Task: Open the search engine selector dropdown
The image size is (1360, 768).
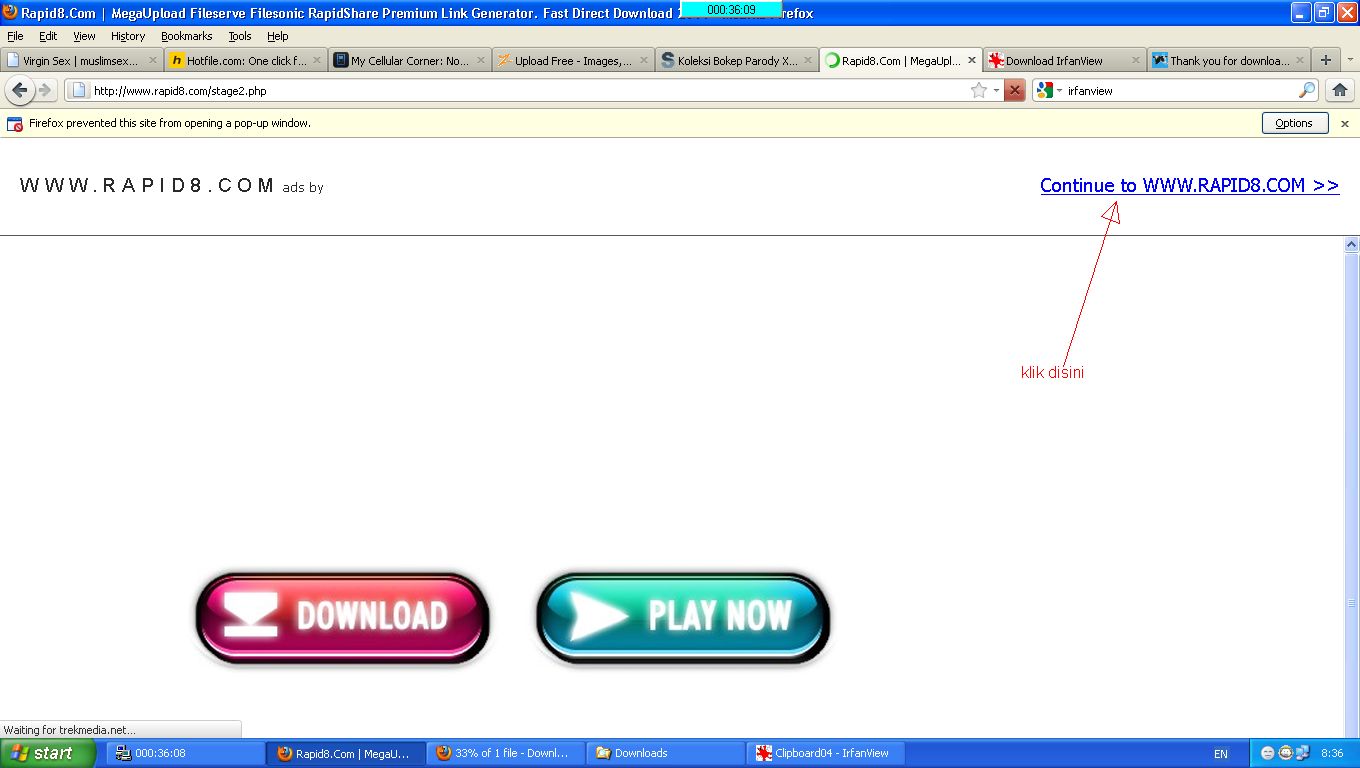Action: coord(1059,91)
